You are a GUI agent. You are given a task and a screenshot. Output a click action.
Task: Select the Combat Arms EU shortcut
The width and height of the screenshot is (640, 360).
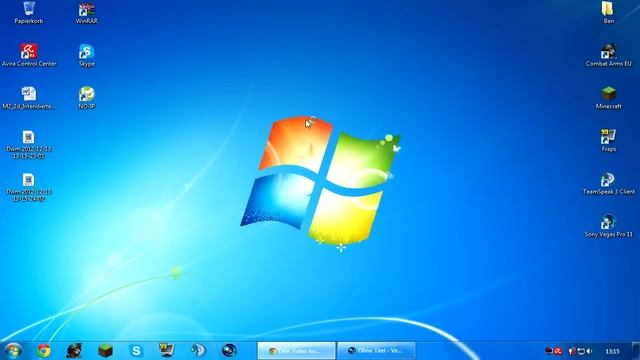click(x=608, y=55)
